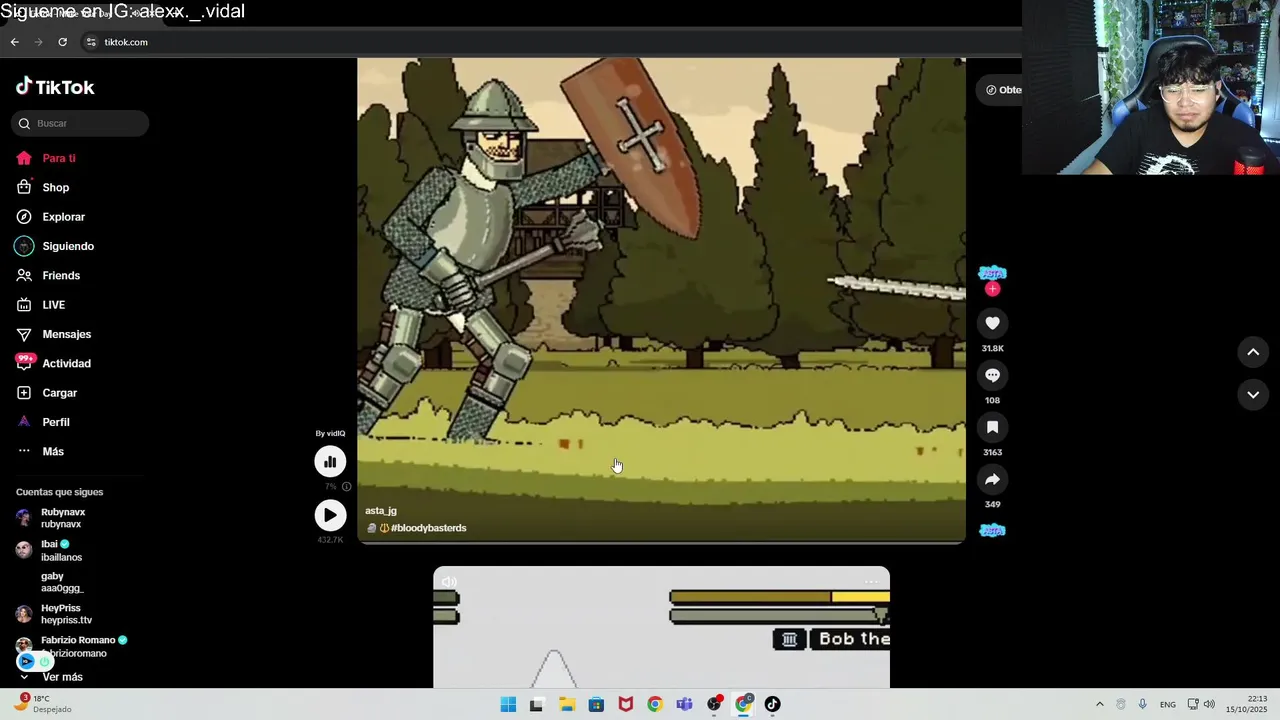Follow asta_jg with plus button
This screenshot has height=720, width=1280.
[x=992, y=289]
